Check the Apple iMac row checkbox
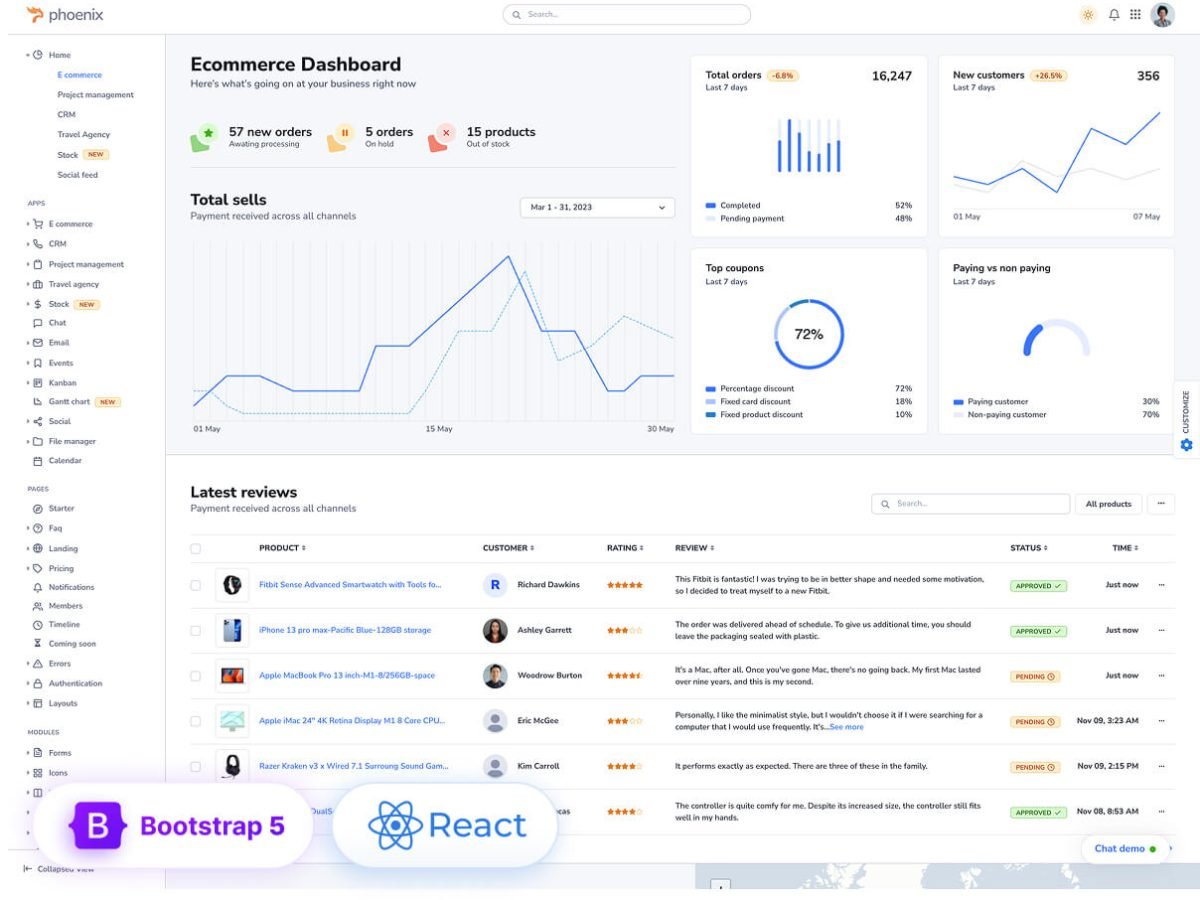The height and width of the screenshot is (900, 1200). click(195, 721)
